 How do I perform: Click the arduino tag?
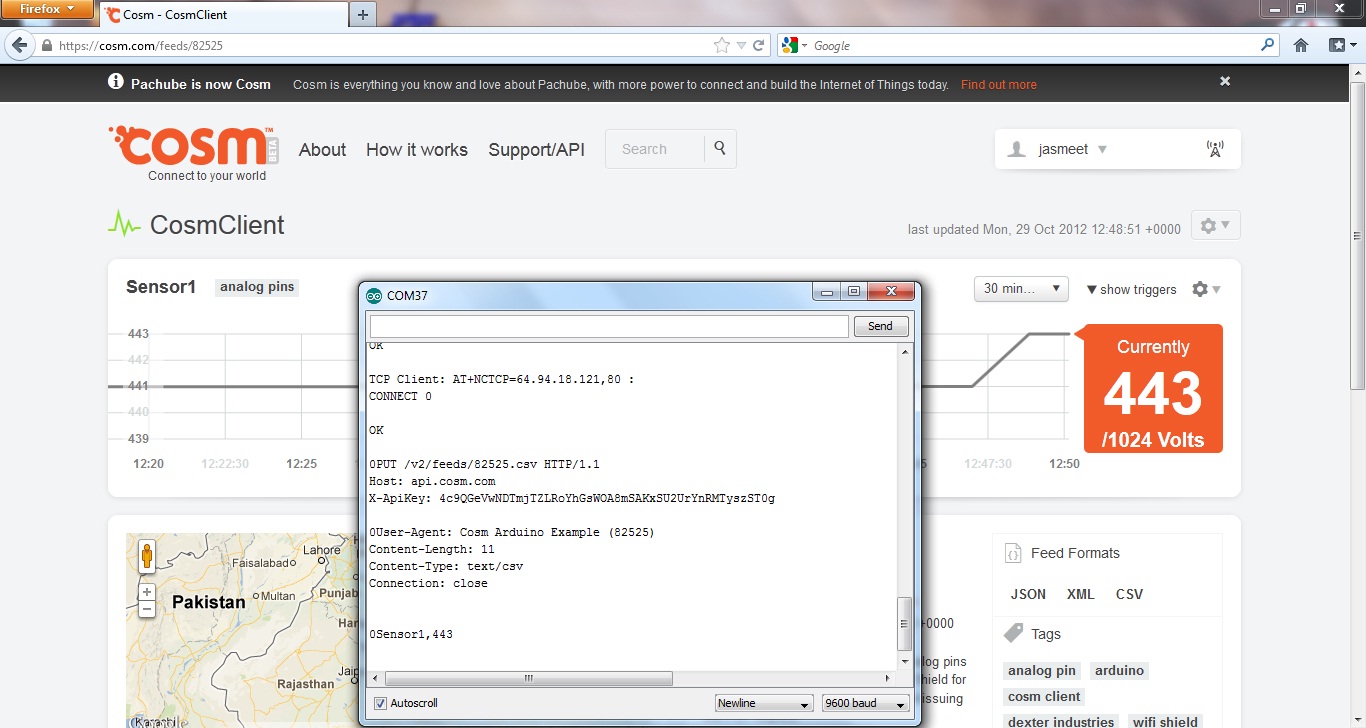click(1119, 671)
